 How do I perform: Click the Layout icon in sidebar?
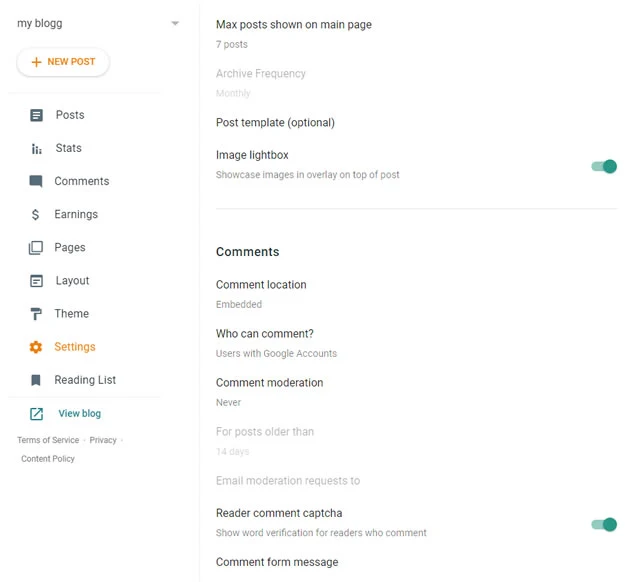coord(36,281)
